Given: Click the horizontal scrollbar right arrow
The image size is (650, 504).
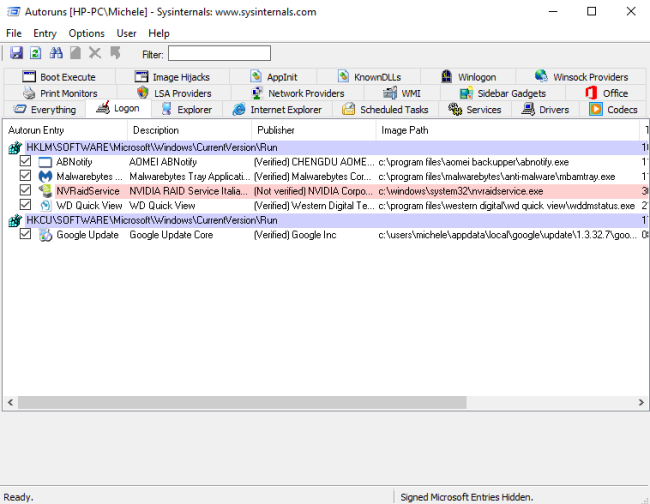Looking at the screenshot, I should click(x=641, y=402).
